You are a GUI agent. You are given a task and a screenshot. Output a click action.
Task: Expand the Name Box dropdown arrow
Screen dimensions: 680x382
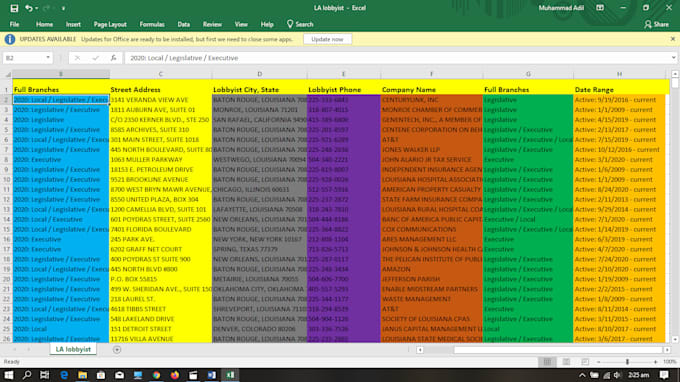point(48,58)
